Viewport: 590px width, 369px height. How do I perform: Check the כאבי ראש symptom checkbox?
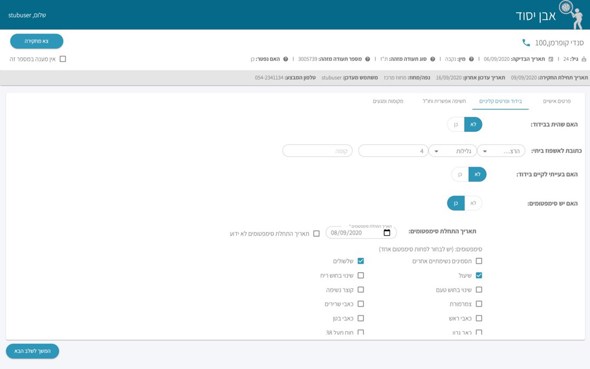[x=479, y=318]
